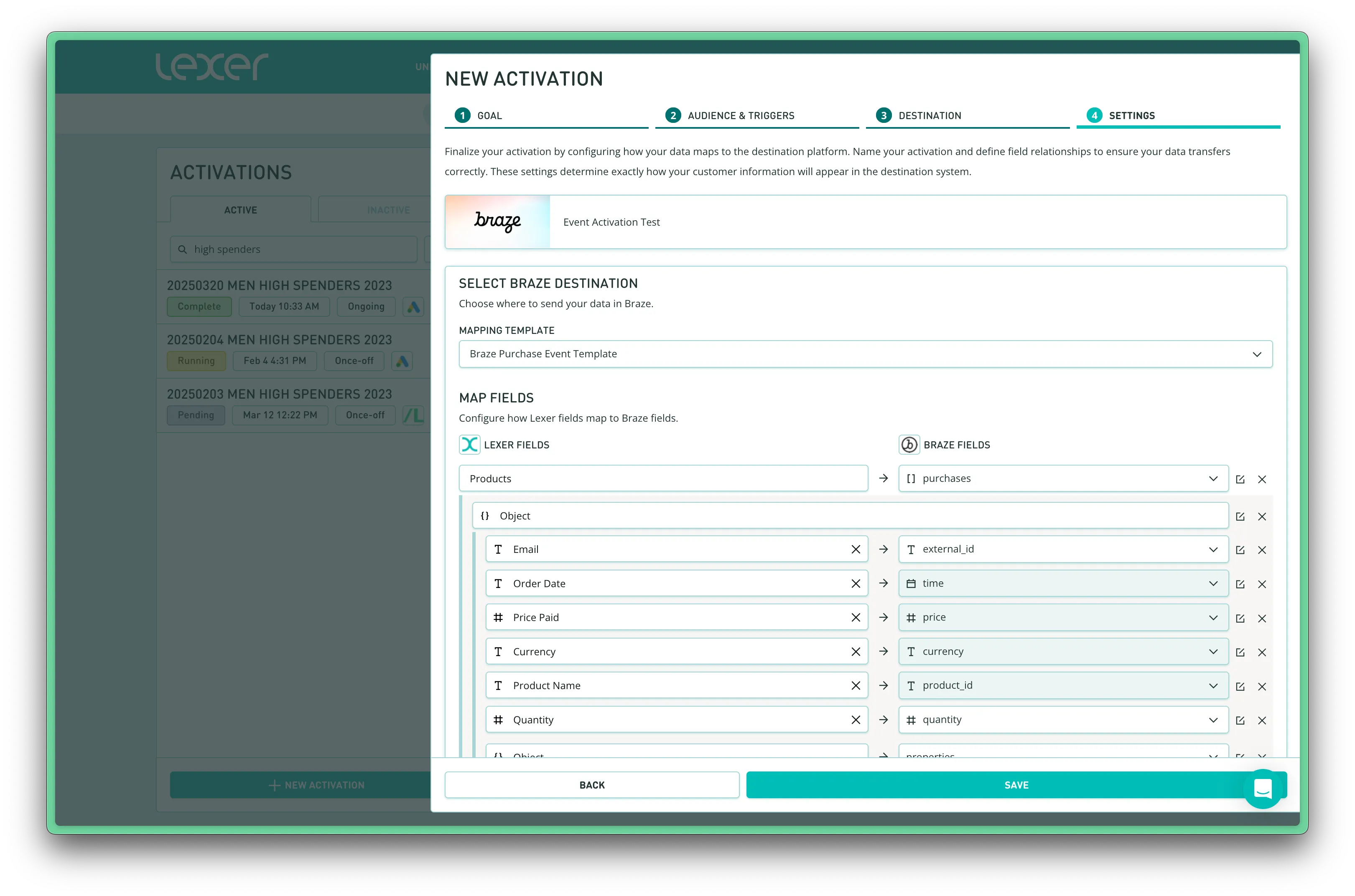Screen dimensions: 1355x896
Task: Switch to Audience & Triggers step
Action: point(740,115)
